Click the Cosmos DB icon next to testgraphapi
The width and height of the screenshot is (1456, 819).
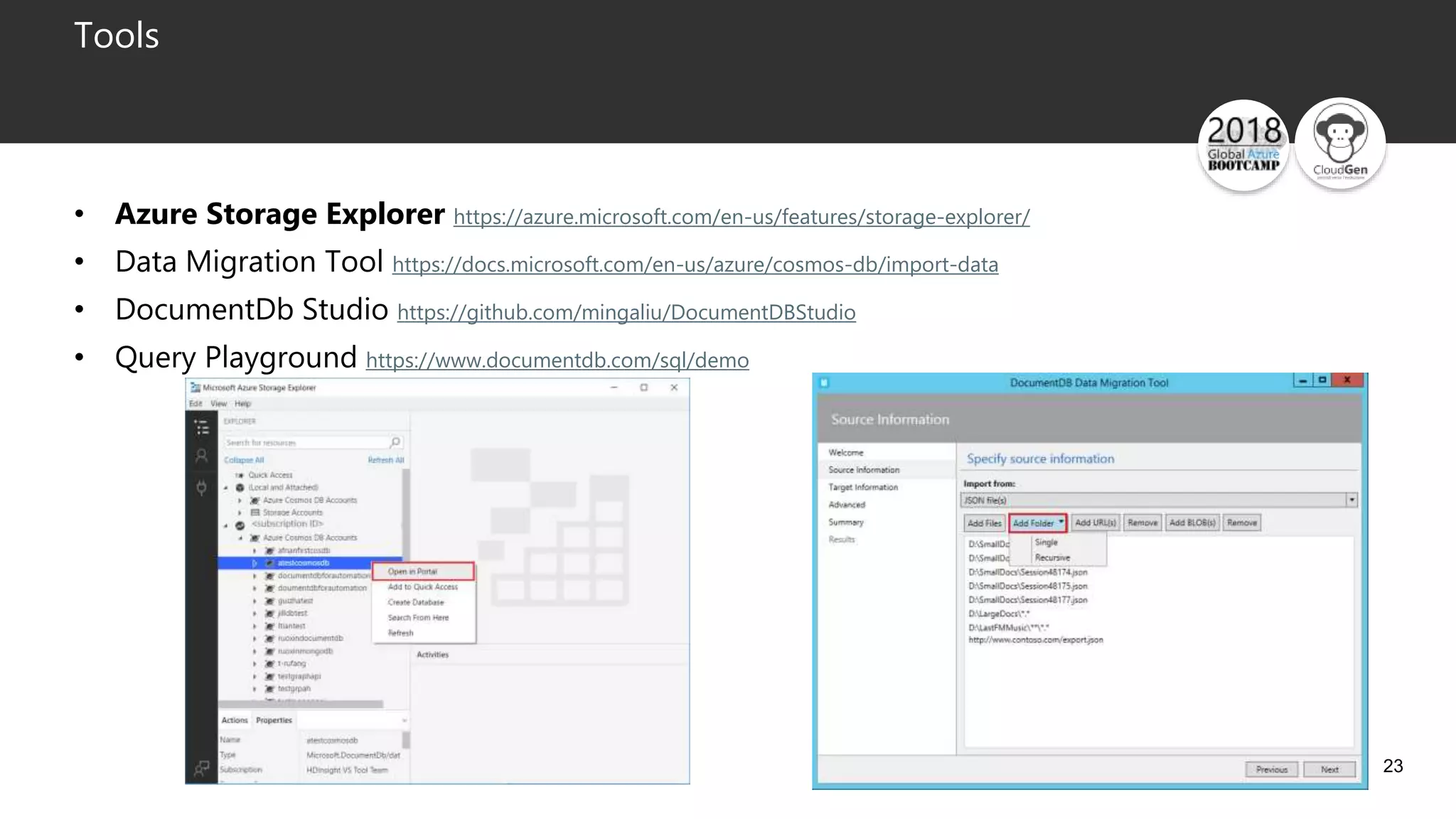[269, 676]
